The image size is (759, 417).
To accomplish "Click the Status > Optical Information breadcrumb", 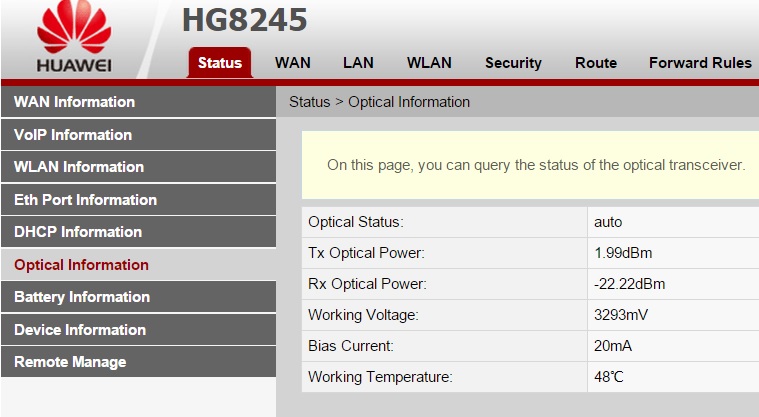I will coord(379,102).
